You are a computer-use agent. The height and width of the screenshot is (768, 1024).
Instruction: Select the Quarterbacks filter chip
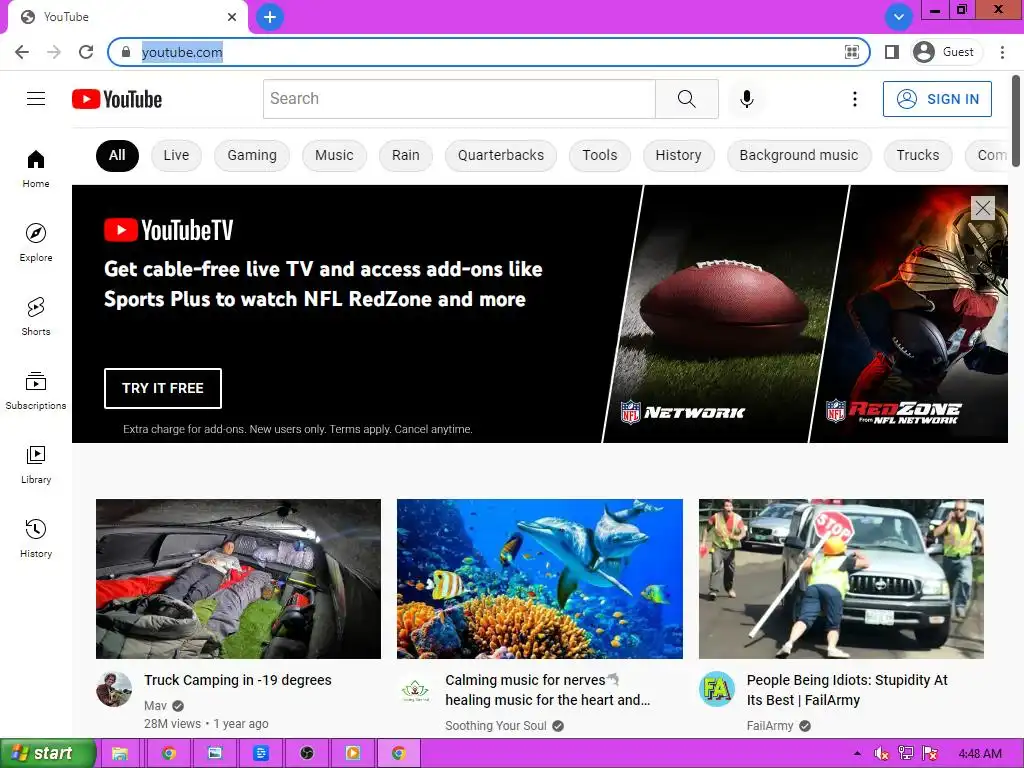501,155
